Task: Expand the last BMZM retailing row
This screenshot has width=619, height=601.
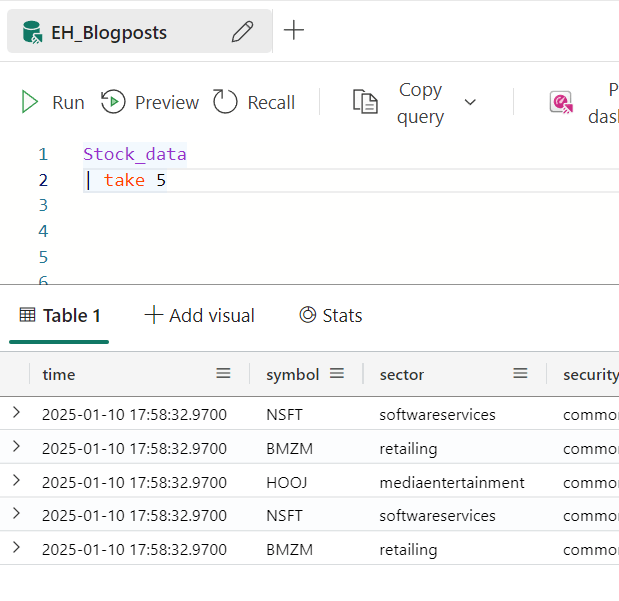Action: tap(16, 548)
